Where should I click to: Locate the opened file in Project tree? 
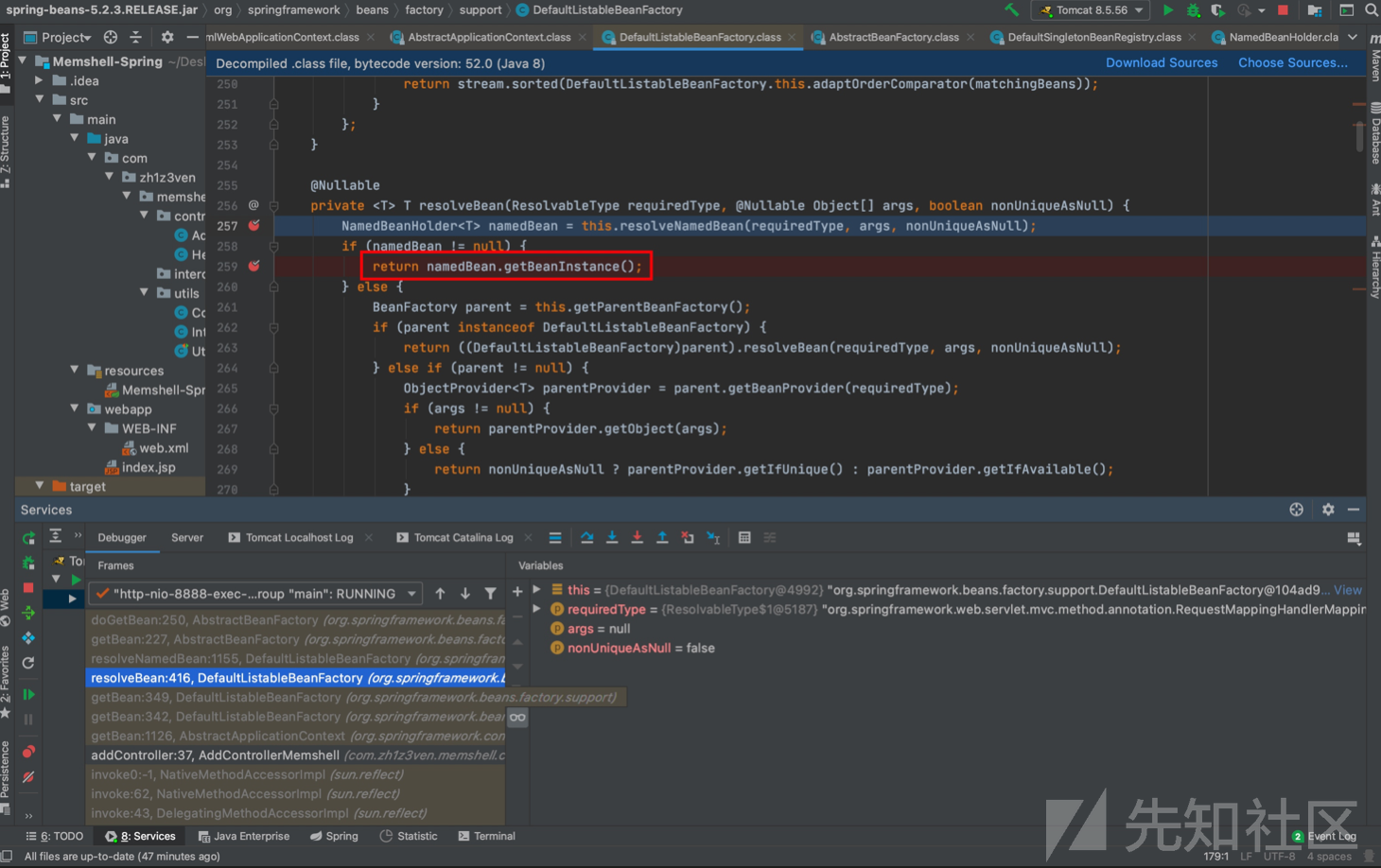pyautogui.click(x=111, y=37)
